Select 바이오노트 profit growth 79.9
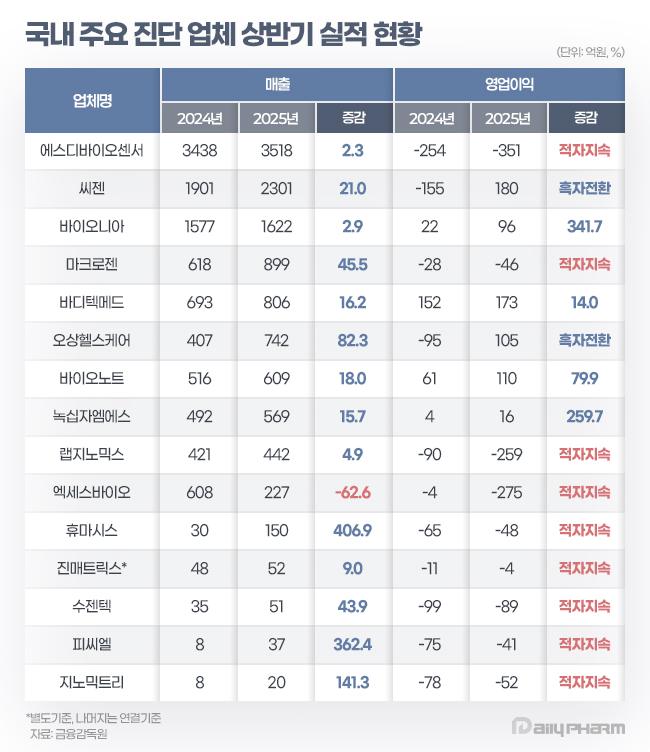 584,378
